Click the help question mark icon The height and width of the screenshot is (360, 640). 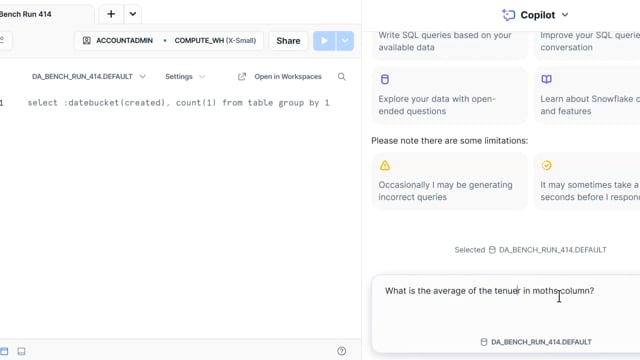coord(342,351)
